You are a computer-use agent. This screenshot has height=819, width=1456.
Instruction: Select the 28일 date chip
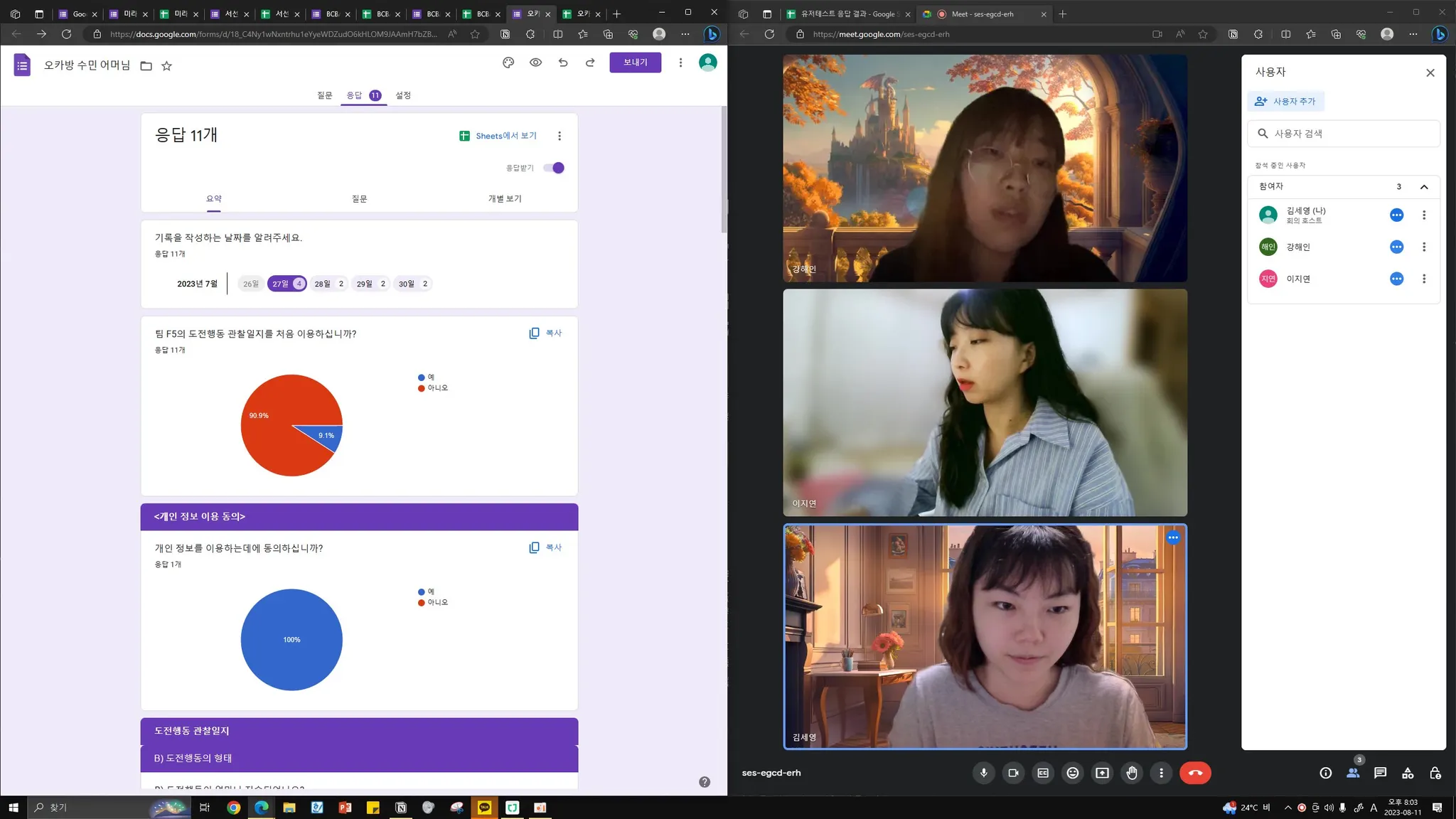tap(328, 284)
